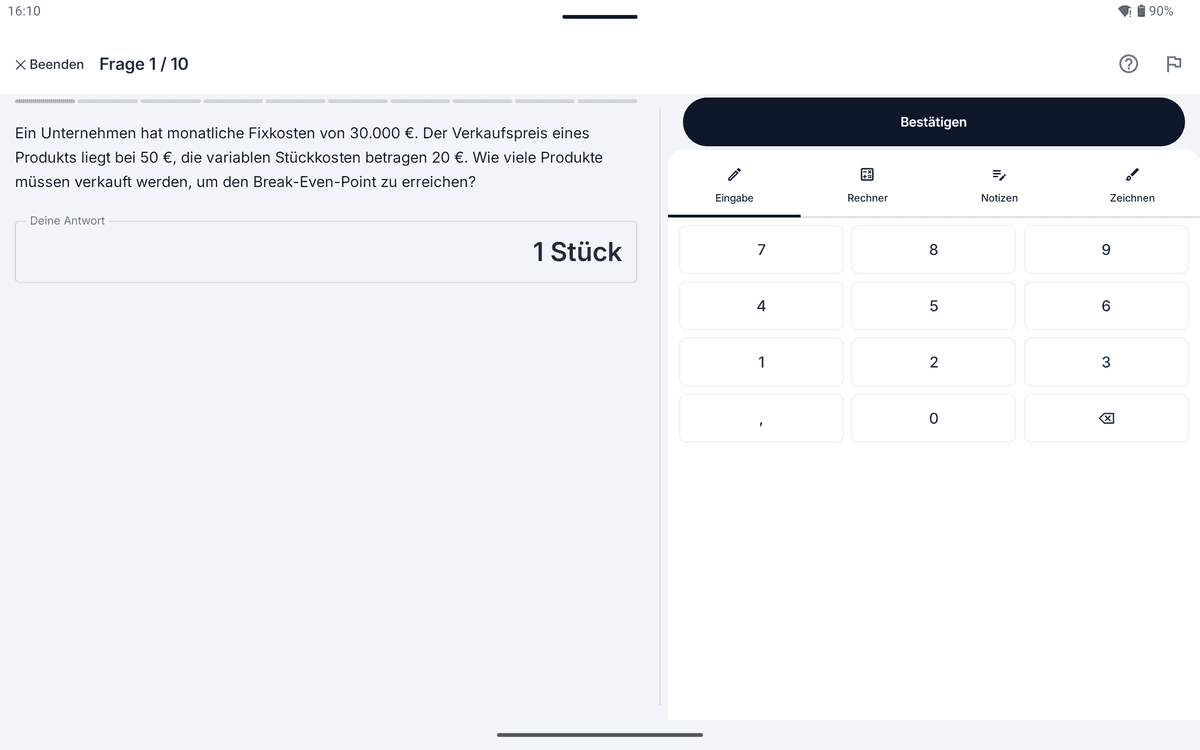Click the pencil icon above Eingabe
Image resolution: width=1200 pixels, height=750 pixels.
[x=734, y=174]
